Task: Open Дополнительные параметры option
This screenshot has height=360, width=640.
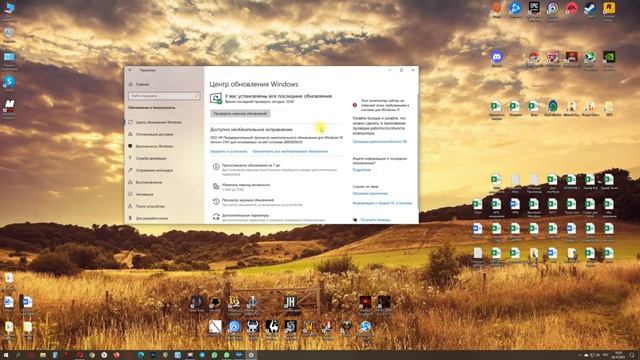Action: (245, 215)
